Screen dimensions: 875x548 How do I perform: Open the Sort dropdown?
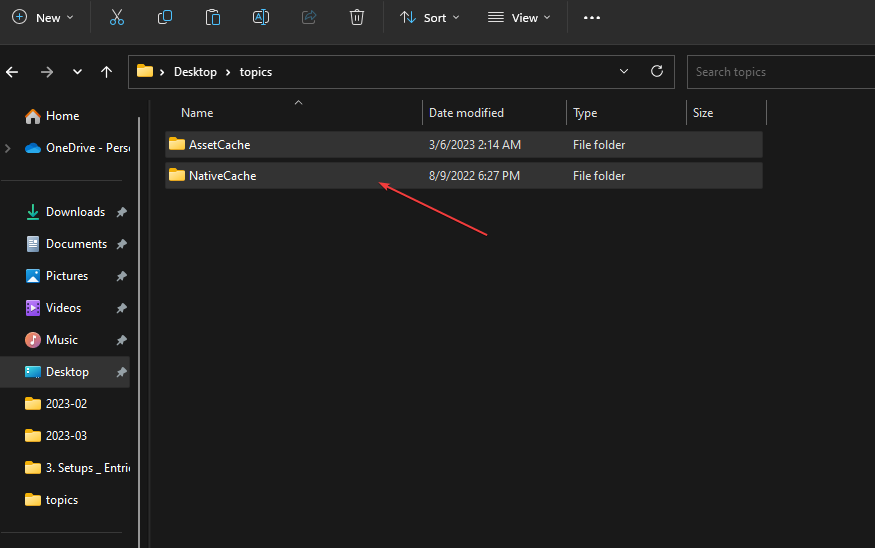pyautogui.click(x=430, y=18)
